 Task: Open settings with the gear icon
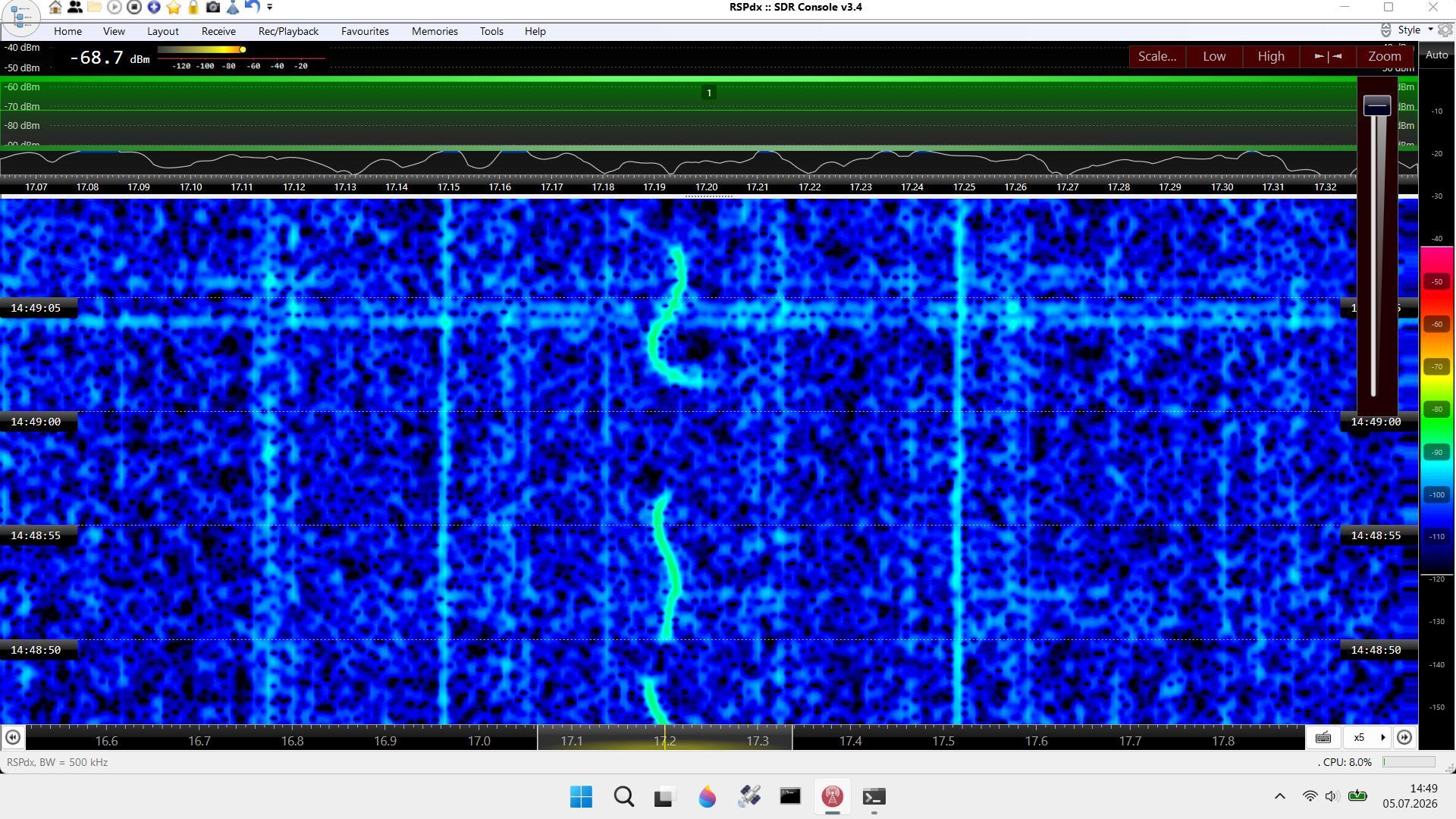tap(1445, 30)
